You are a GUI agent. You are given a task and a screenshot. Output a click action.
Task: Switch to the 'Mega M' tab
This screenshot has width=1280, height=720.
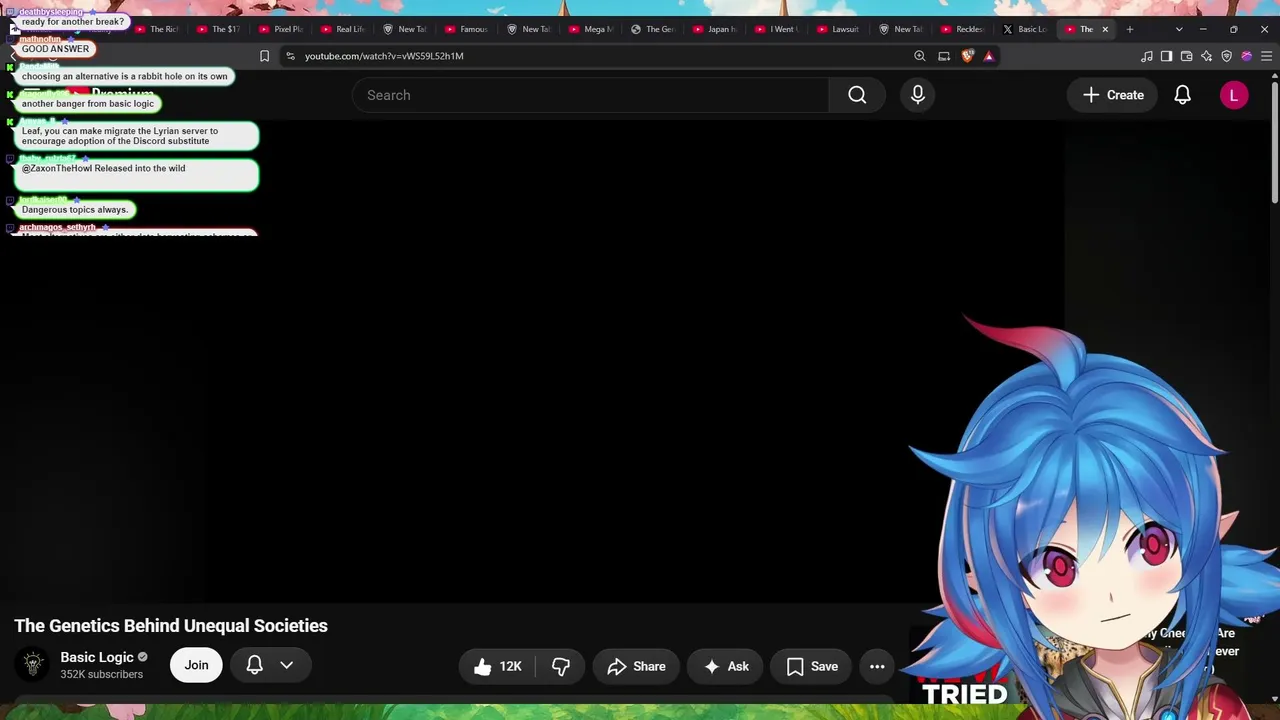pyautogui.click(x=589, y=29)
